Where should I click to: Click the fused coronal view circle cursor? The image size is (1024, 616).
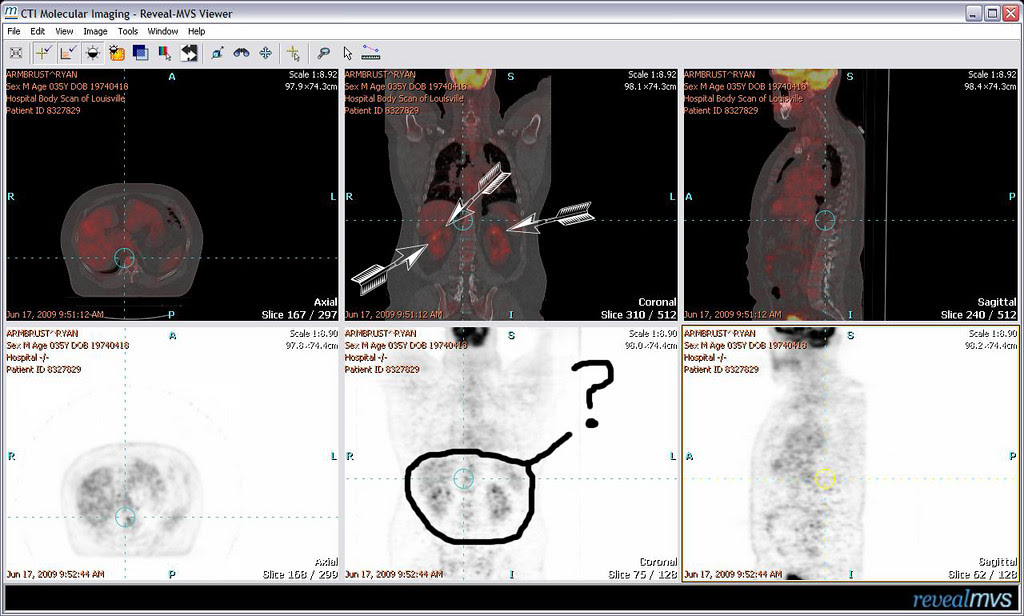pos(463,220)
